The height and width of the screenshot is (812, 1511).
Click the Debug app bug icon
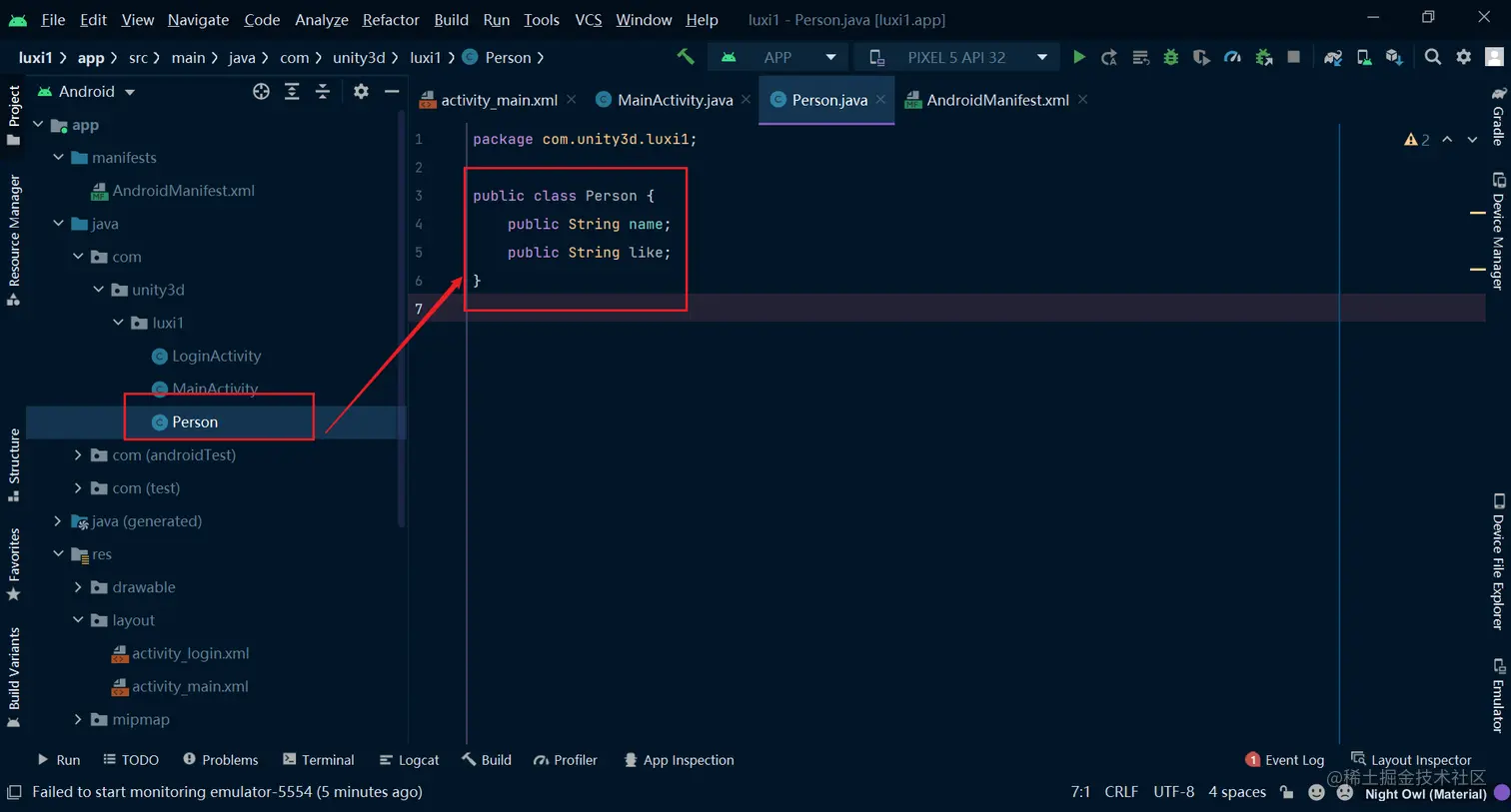click(x=1170, y=58)
